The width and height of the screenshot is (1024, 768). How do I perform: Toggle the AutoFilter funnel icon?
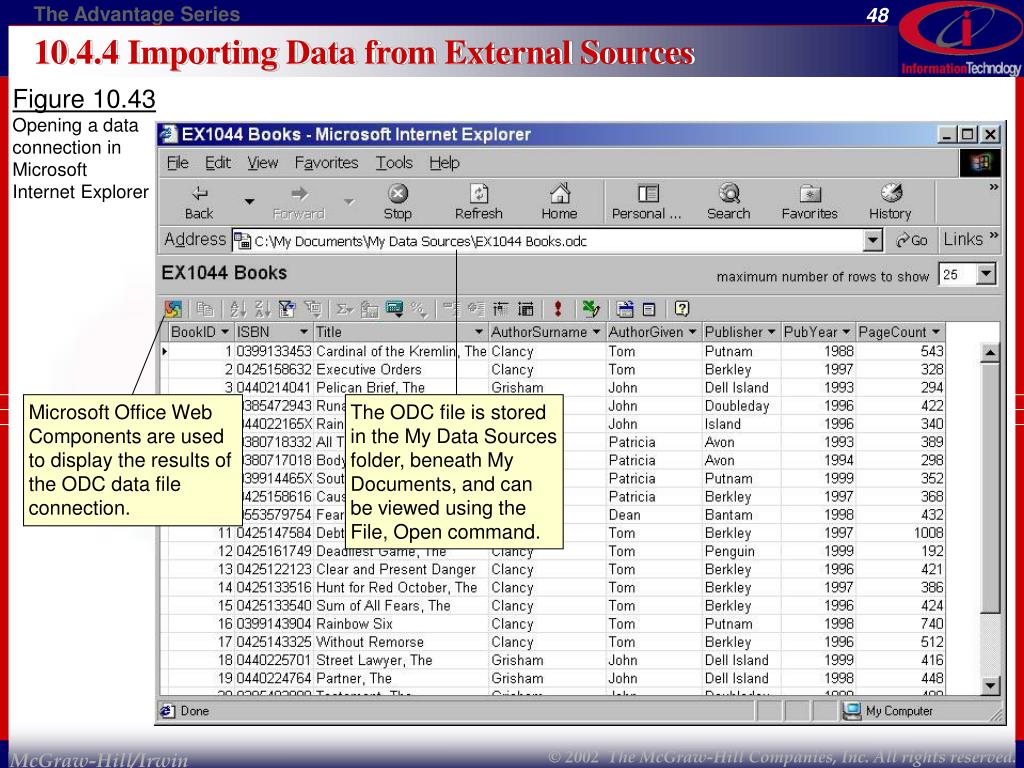287,309
